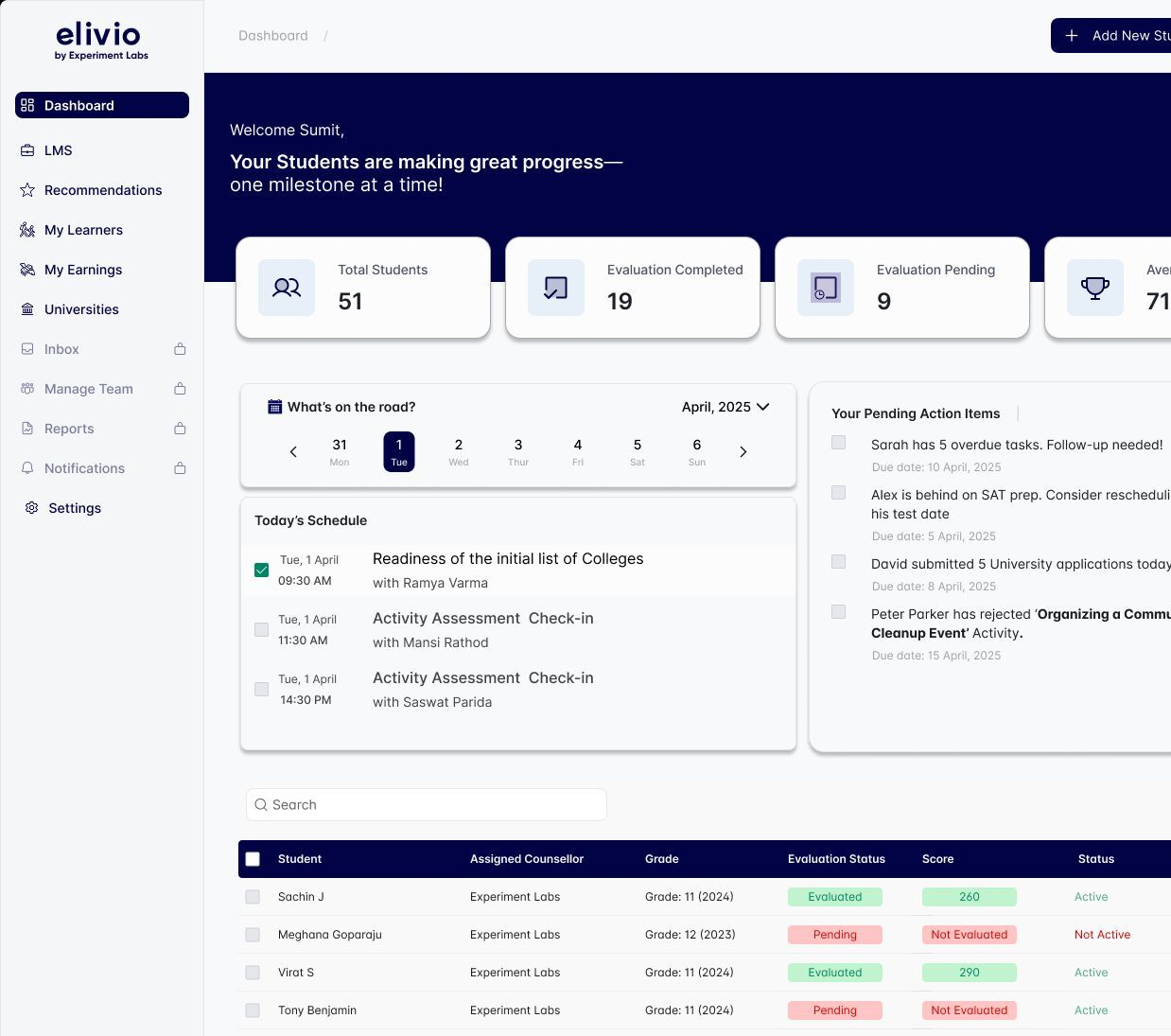
Task: Click the LMS briefcase icon
Action: click(x=27, y=150)
